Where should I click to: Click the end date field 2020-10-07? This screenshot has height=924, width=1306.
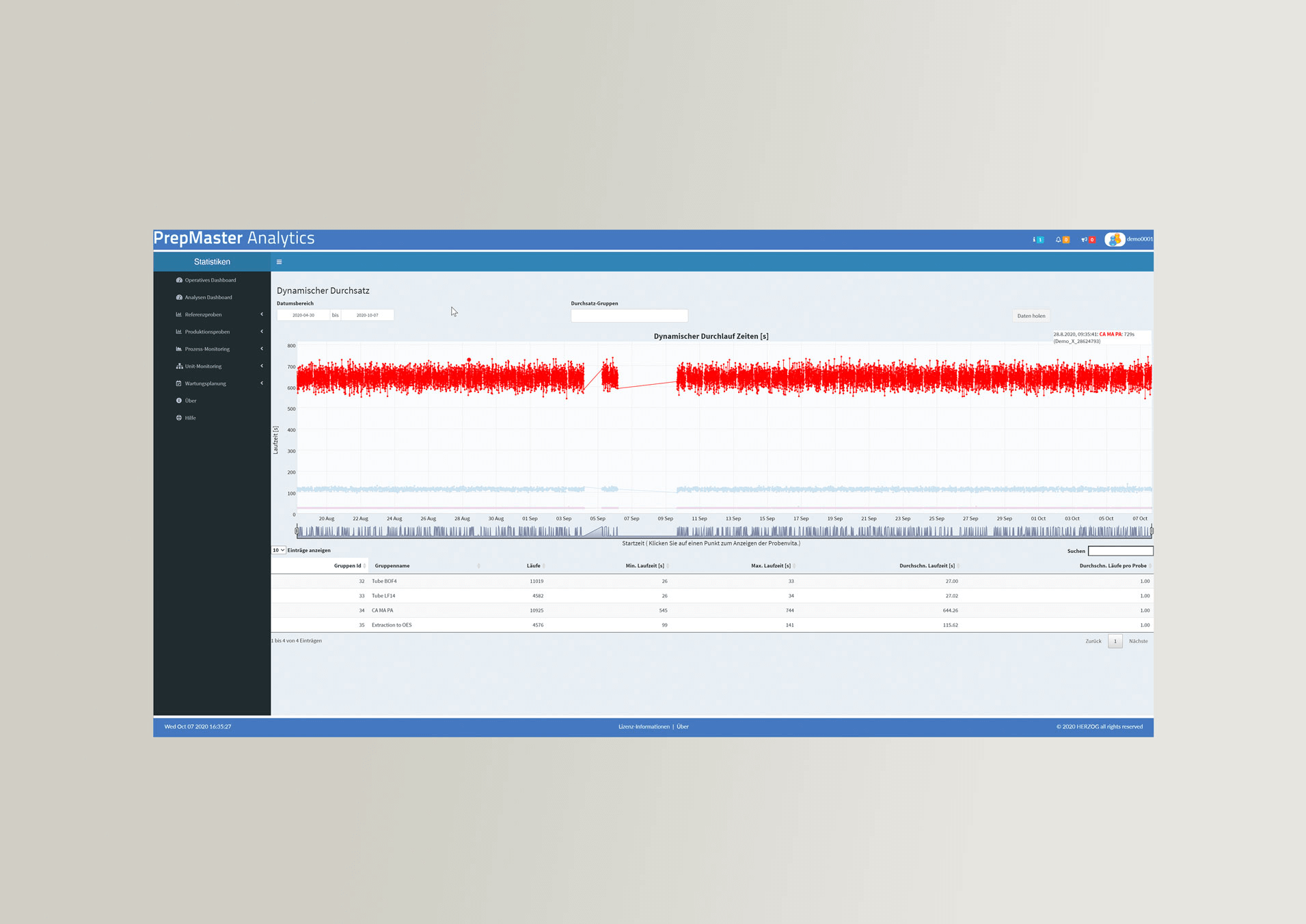367,315
